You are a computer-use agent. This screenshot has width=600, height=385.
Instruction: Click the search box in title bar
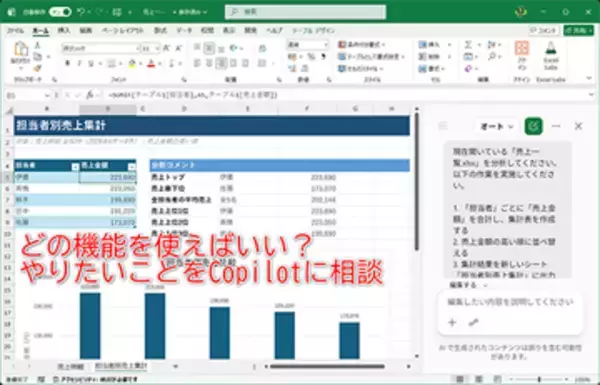coord(305,12)
